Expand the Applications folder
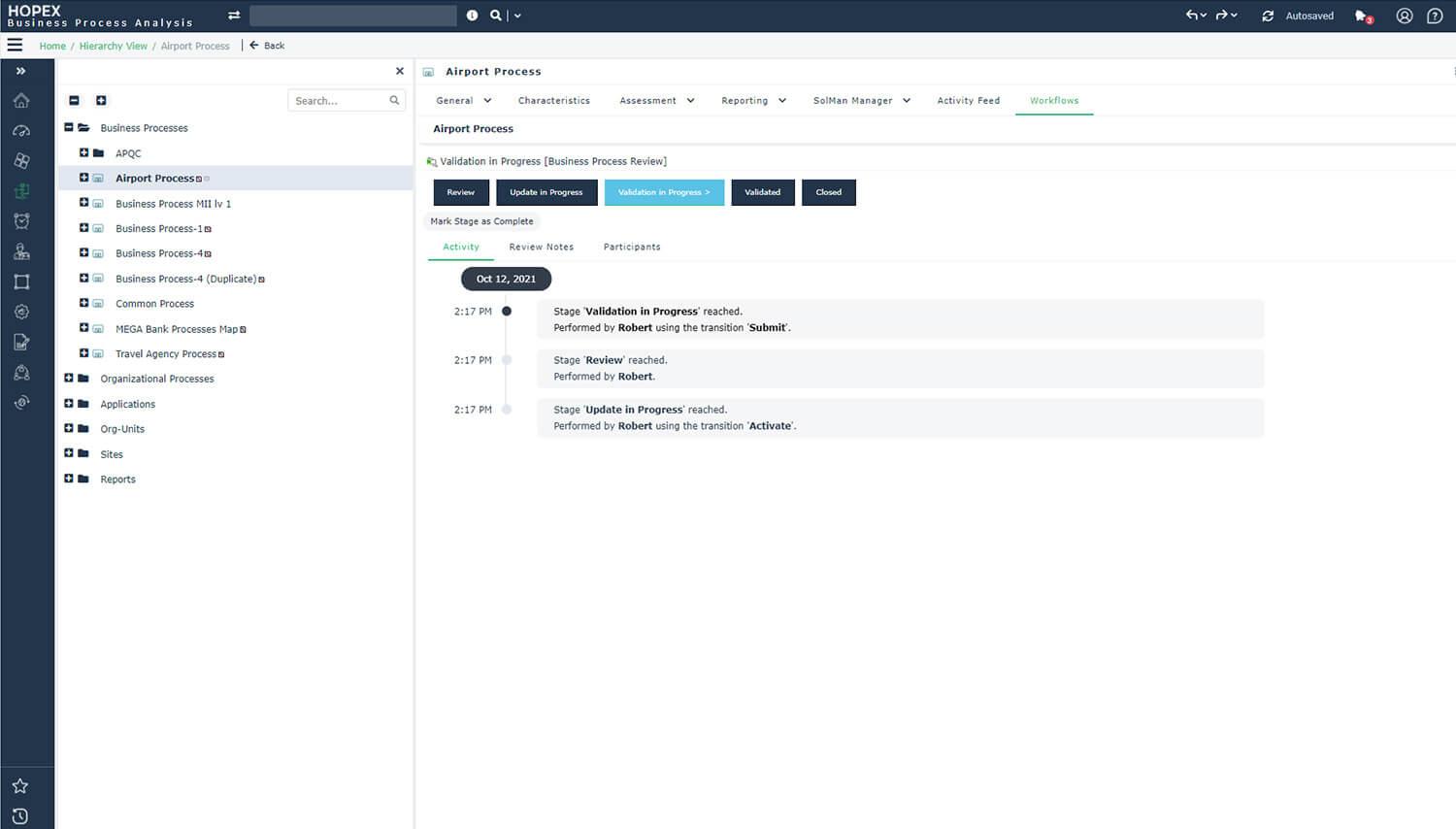1456x829 pixels. click(69, 403)
